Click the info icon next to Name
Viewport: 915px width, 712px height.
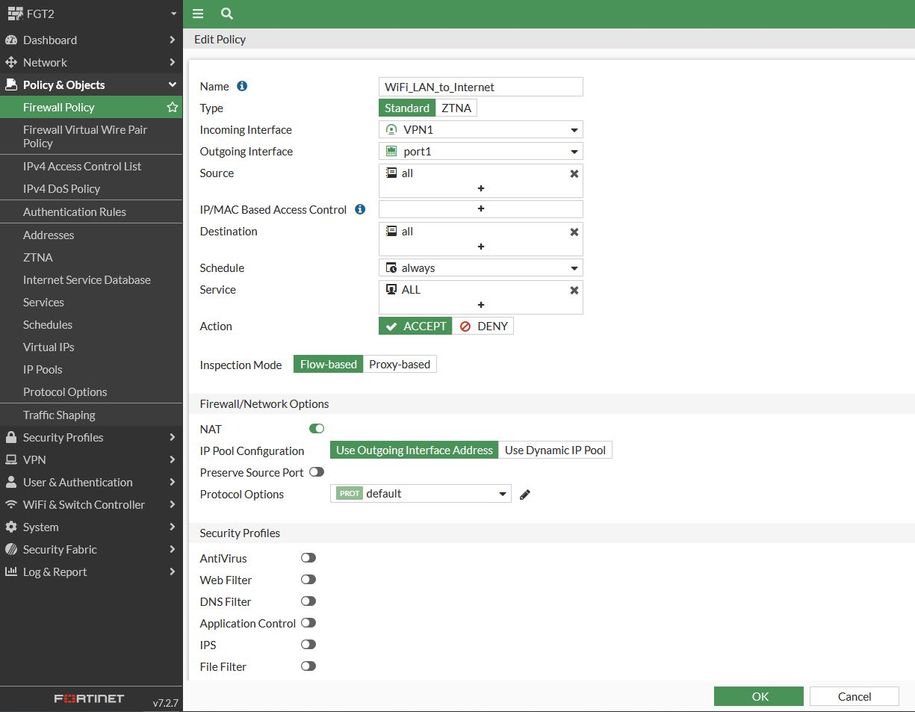pyautogui.click(x=242, y=86)
